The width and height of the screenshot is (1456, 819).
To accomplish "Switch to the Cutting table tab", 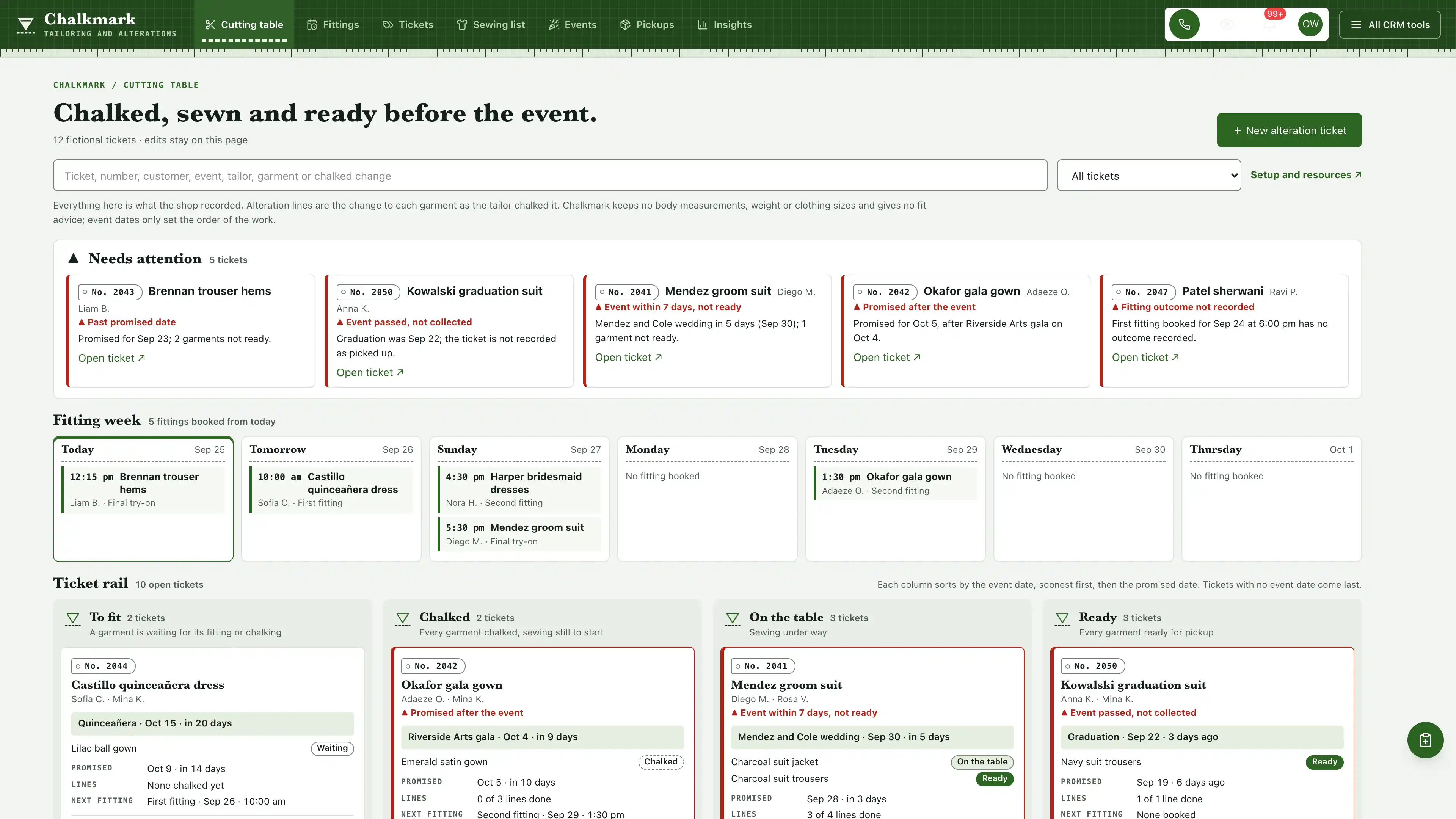I will click(x=244, y=24).
